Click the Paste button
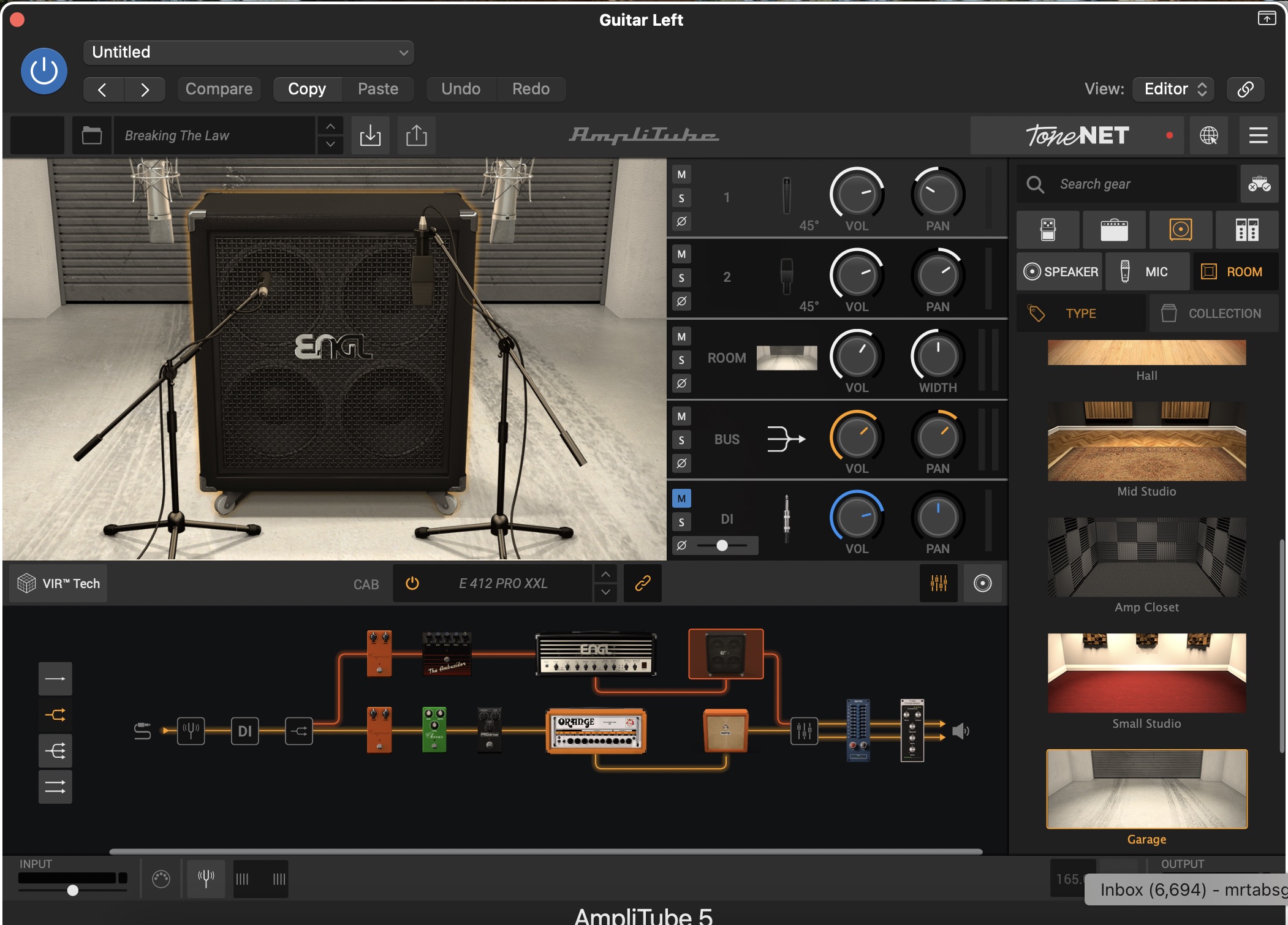The image size is (1288, 925). pos(378,89)
